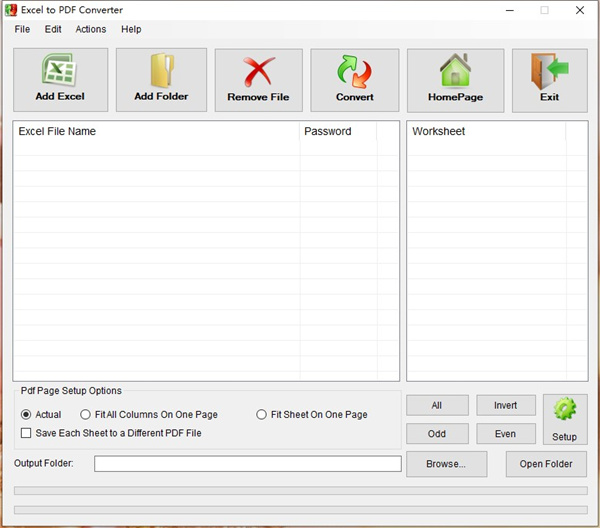Open the Help menu
Image resolution: width=600 pixels, height=528 pixels.
point(131,29)
